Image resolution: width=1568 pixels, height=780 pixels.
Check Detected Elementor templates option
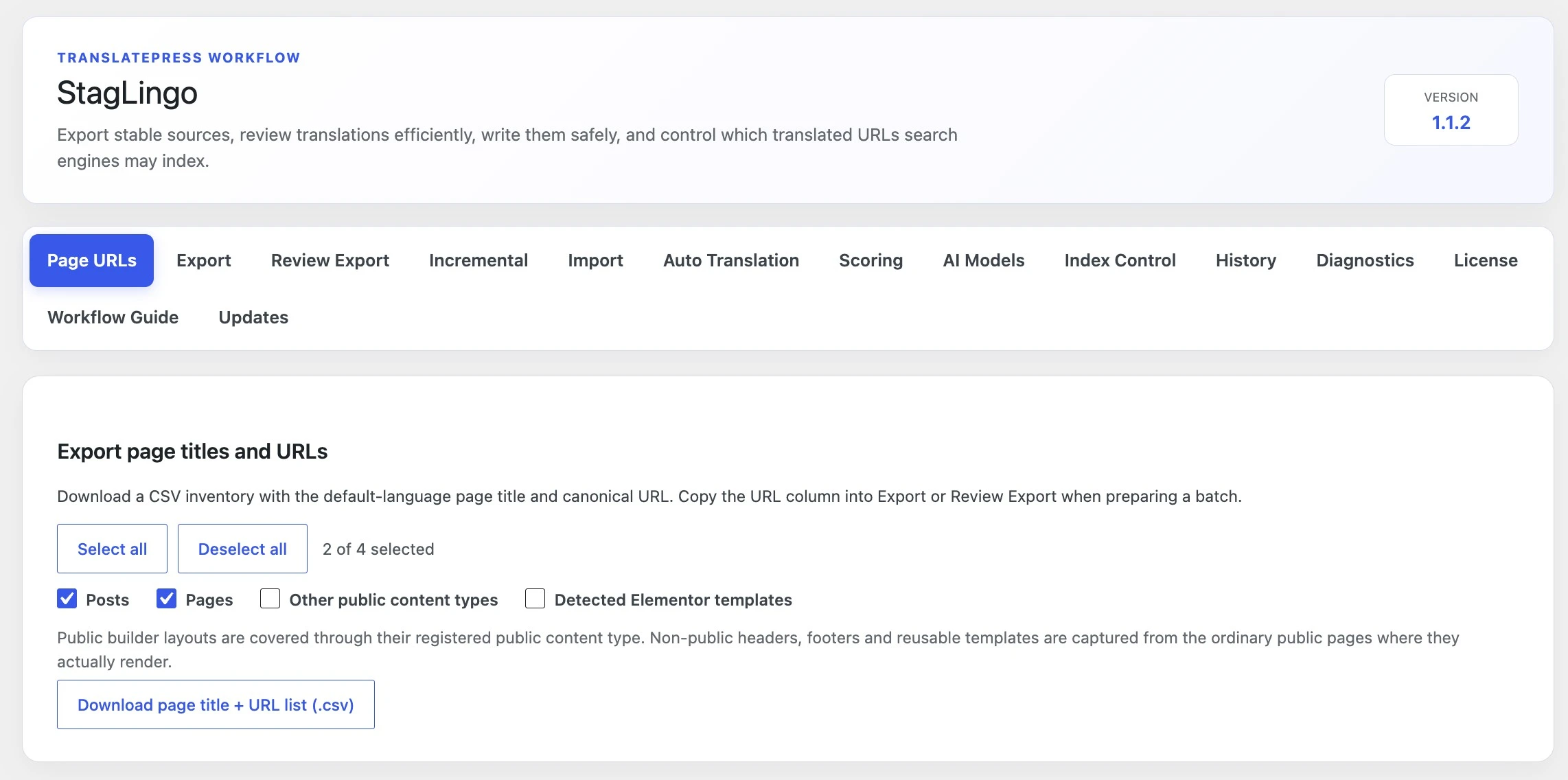click(x=535, y=599)
